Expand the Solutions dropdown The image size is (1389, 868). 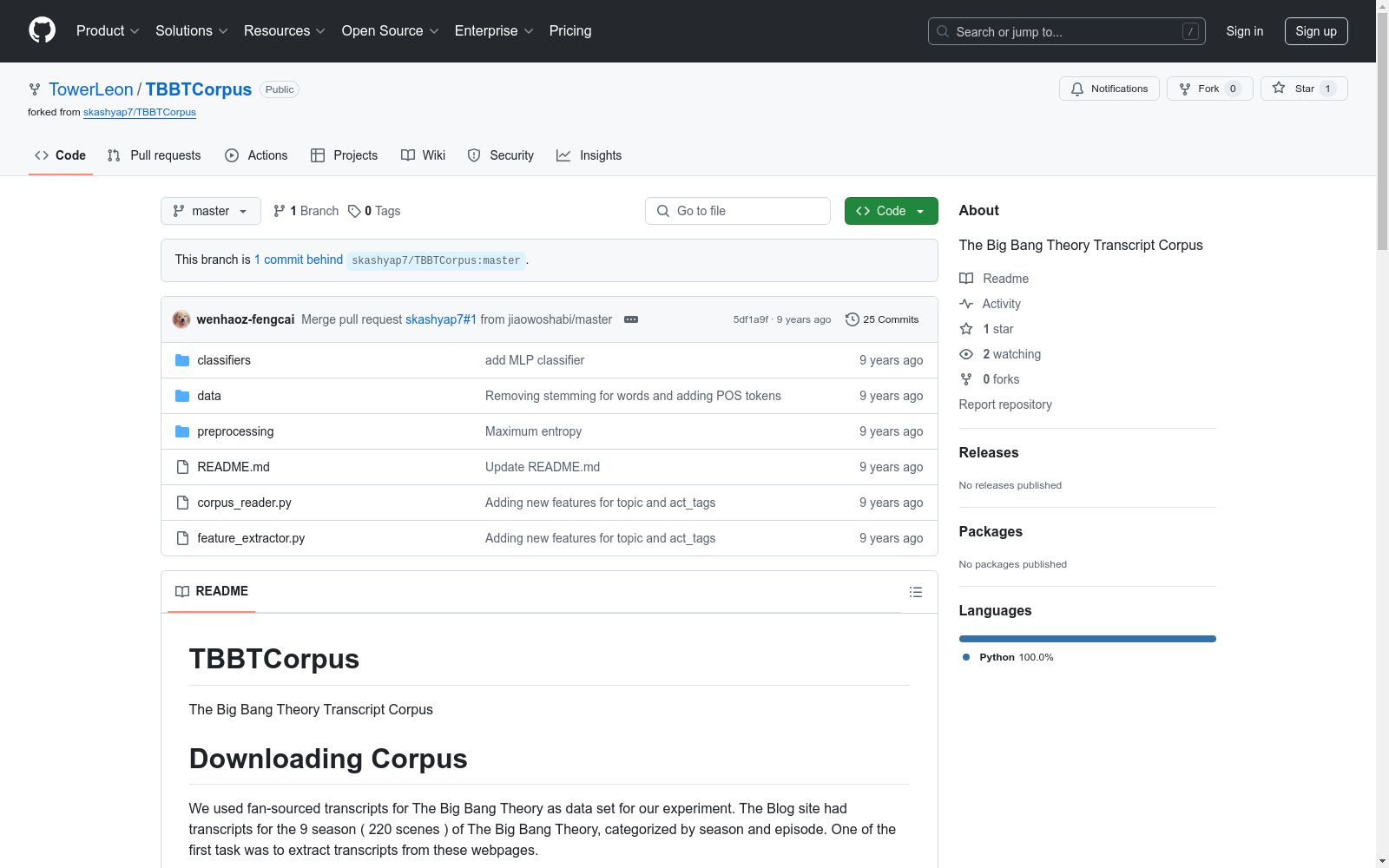[x=191, y=30]
